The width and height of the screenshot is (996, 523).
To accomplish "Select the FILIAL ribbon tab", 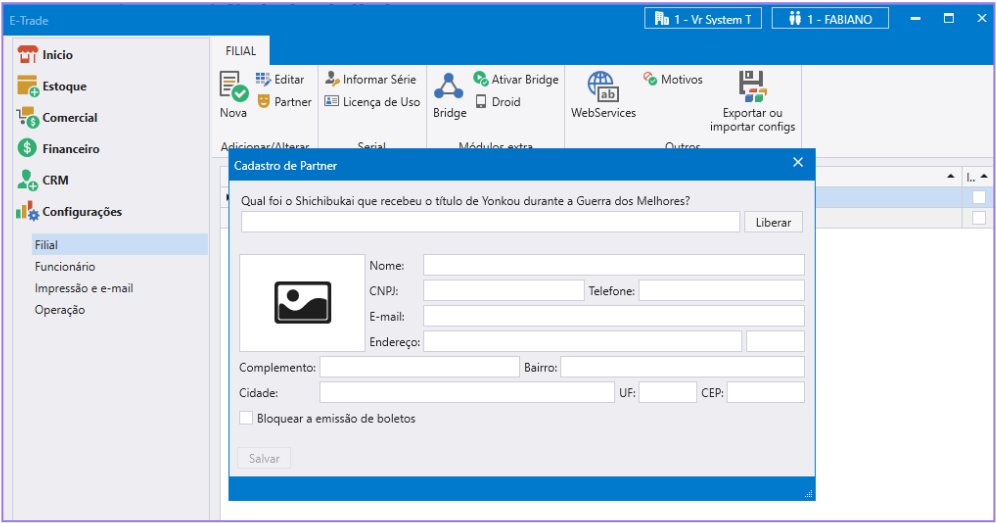I will click(x=240, y=51).
